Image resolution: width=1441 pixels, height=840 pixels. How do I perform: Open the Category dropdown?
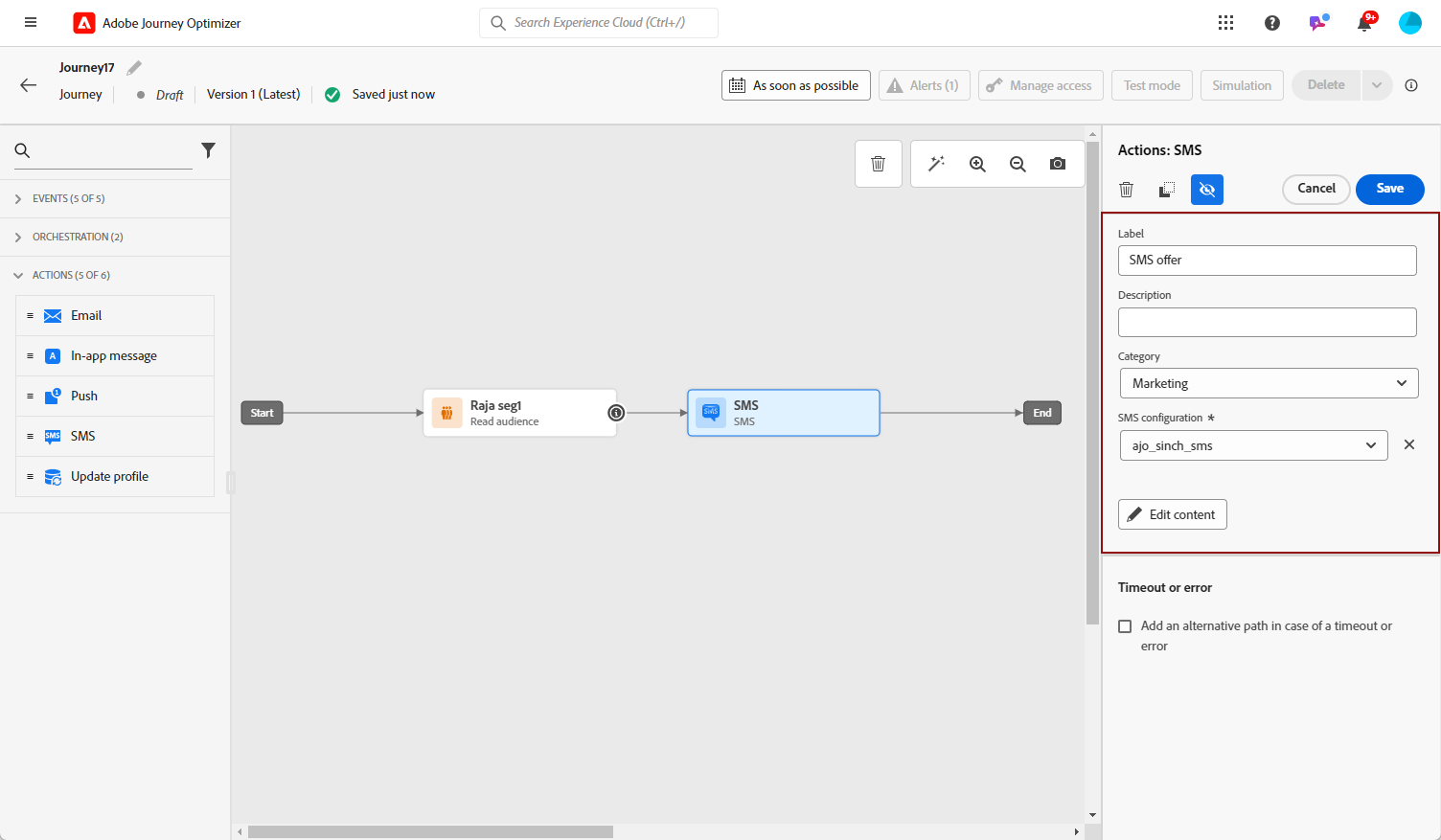click(1269, 383)
